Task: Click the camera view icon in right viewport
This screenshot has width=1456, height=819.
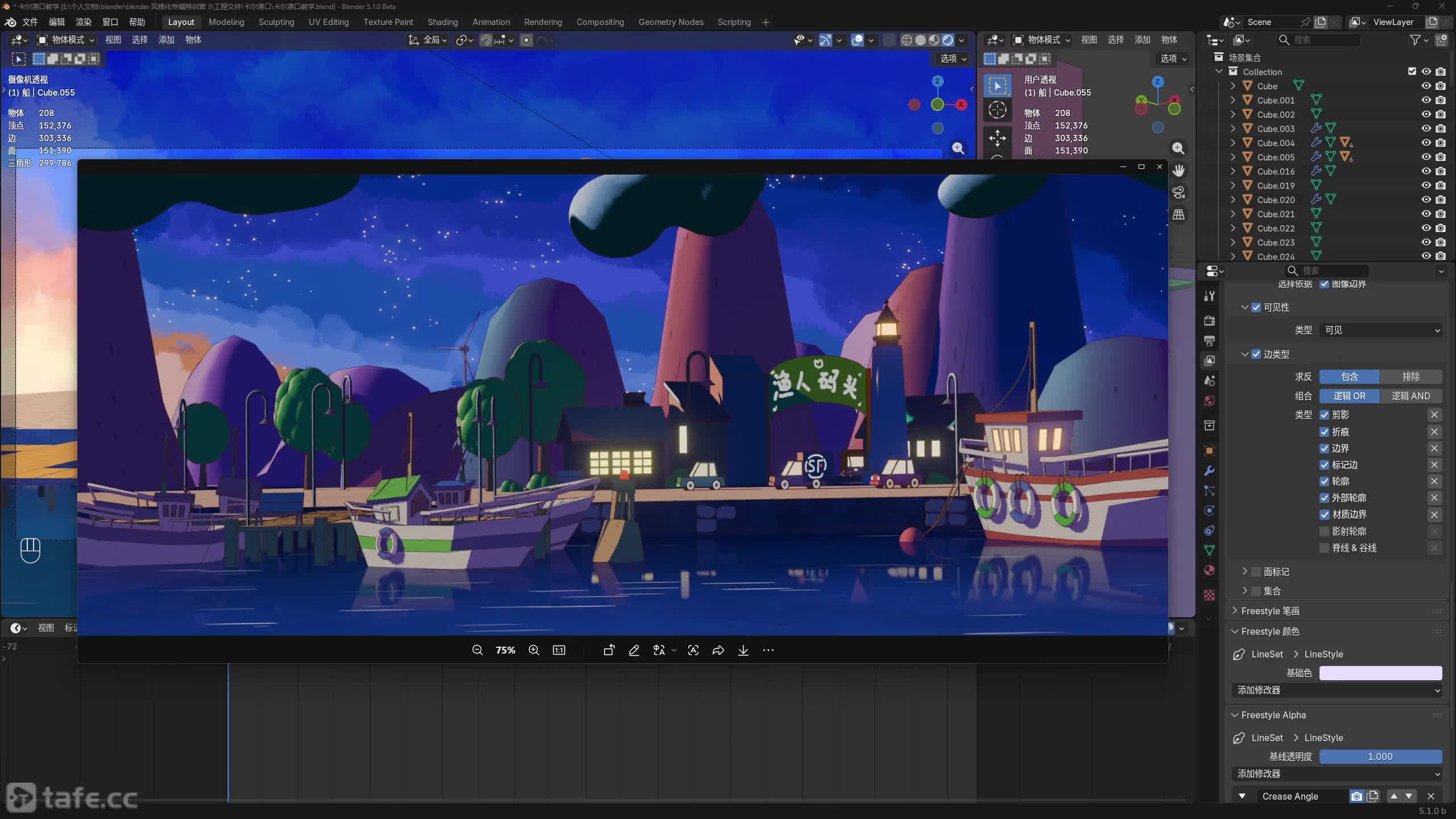Action: (x=1178, y=193)
